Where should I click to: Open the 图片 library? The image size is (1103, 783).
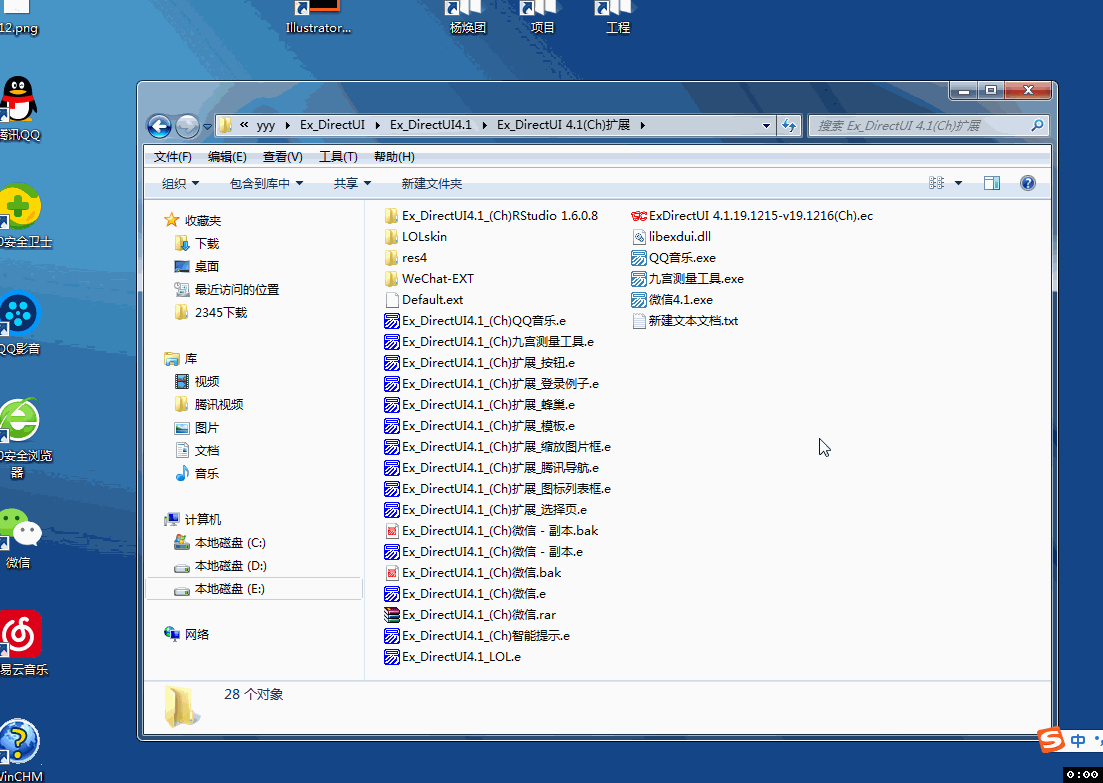pyautogui.click(x=207, y=428)
